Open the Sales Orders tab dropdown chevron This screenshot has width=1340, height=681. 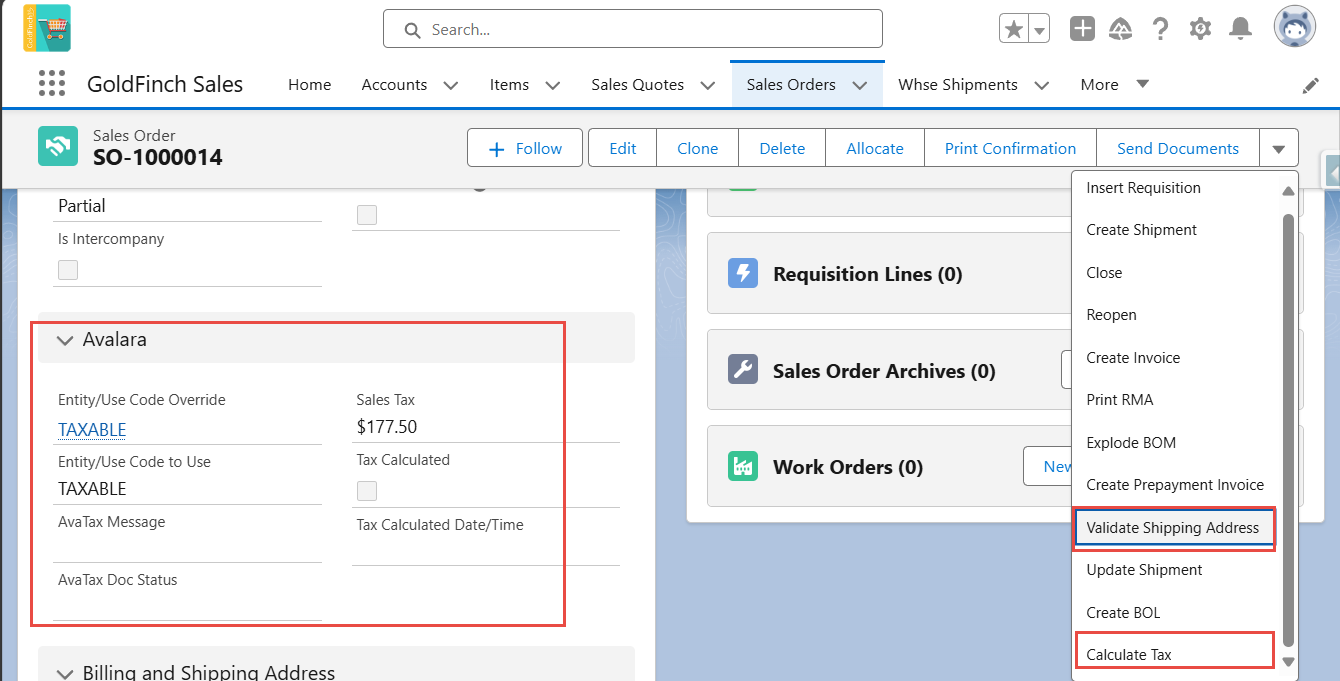pos(860,86)
